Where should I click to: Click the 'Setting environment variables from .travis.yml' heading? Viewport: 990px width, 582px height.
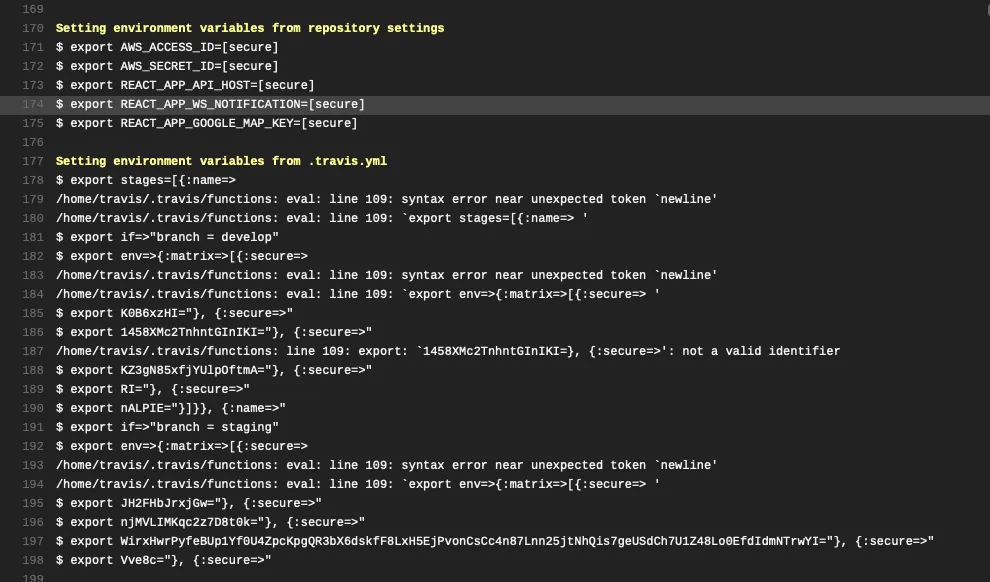(221, 161)
